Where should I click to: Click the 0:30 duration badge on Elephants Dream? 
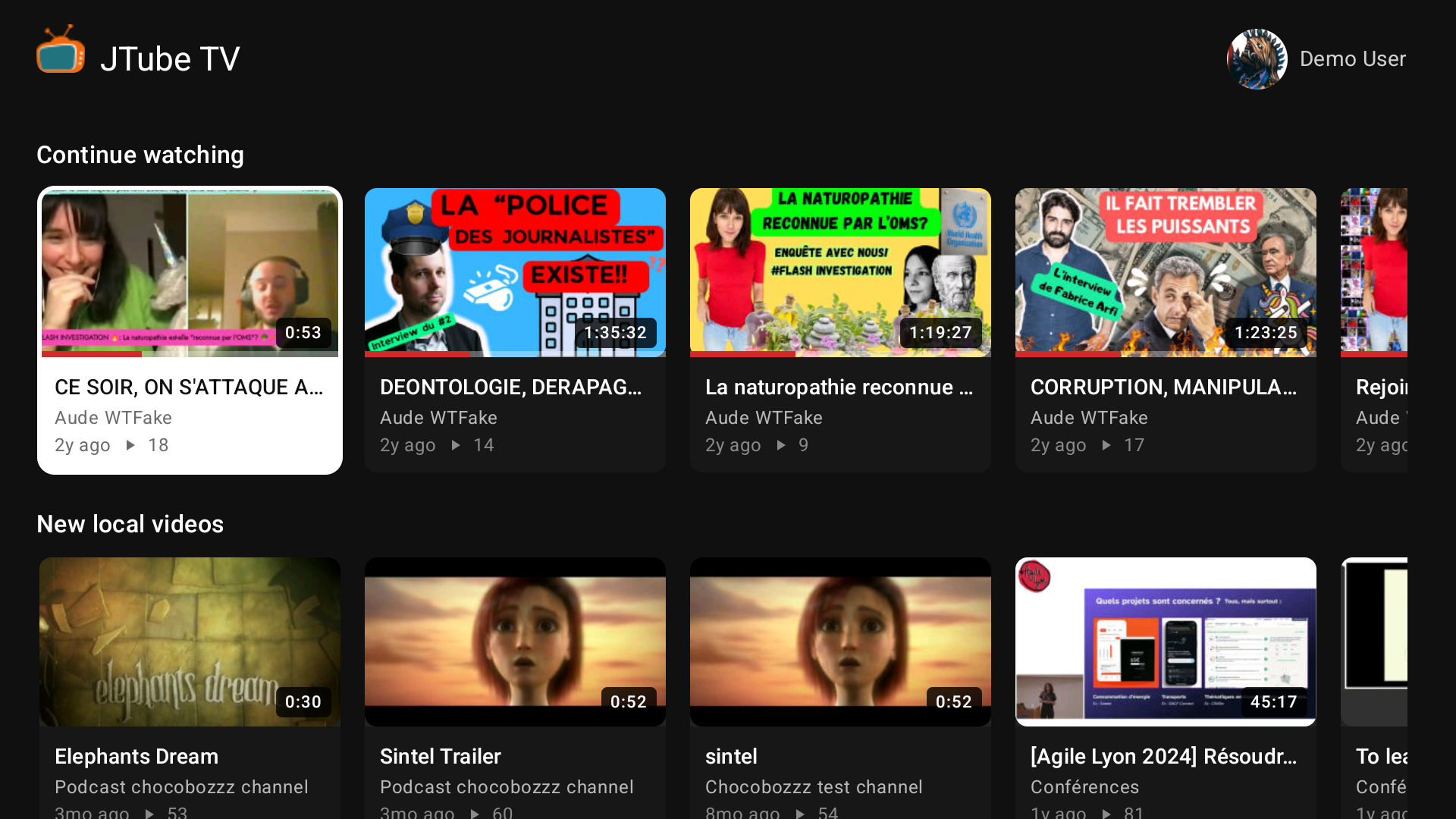[x=303, y=702]
